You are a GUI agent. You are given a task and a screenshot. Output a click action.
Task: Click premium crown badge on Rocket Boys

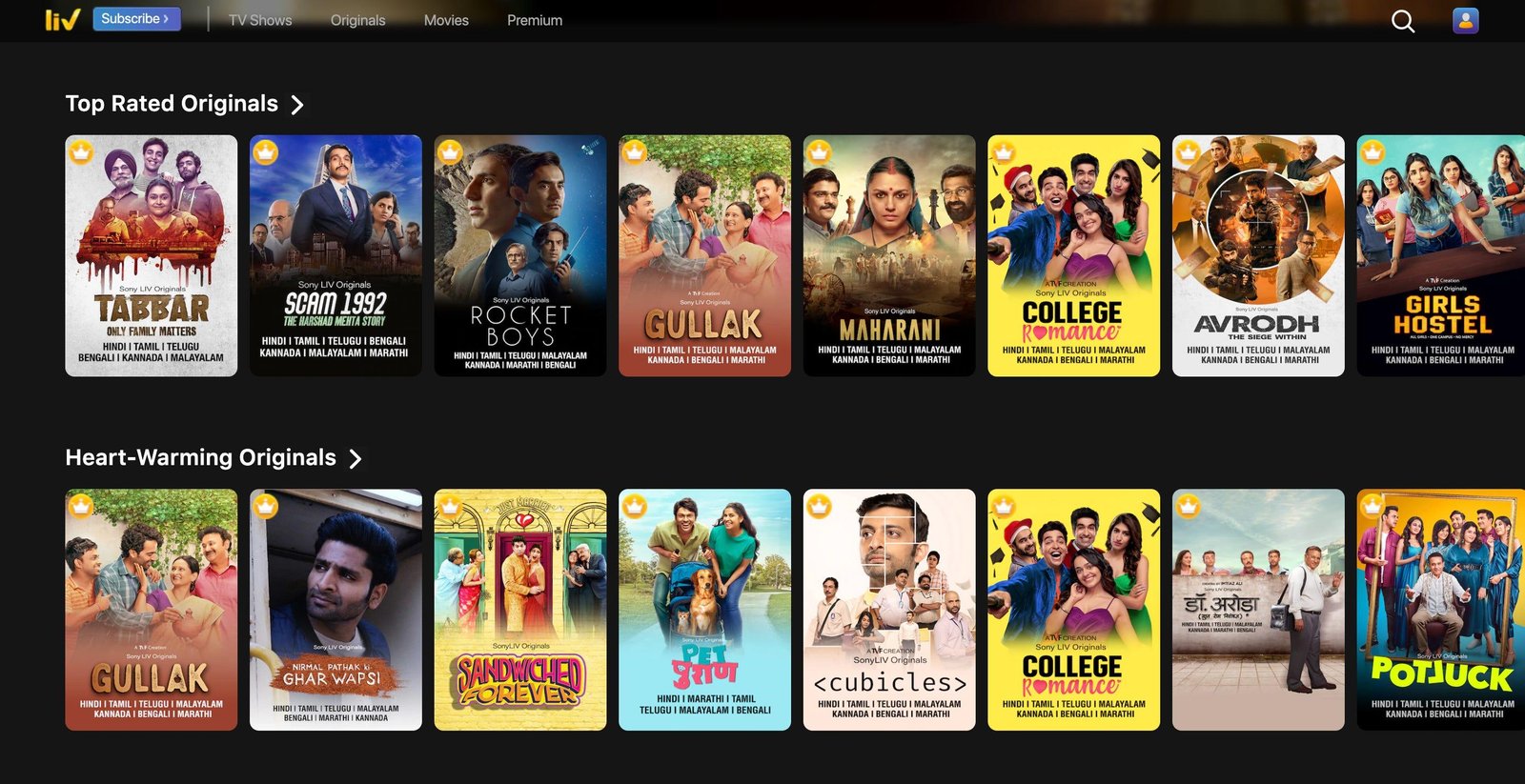[x=451, y=151]
